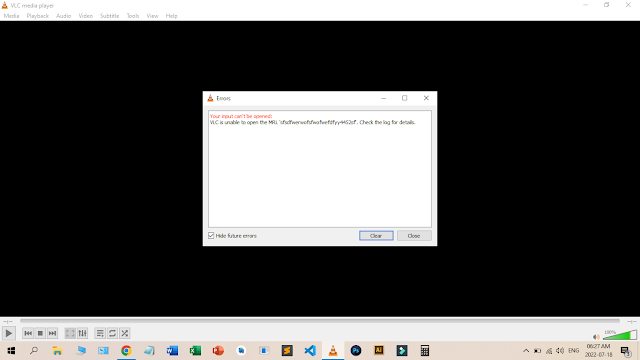Click the Close button in Errors dialog
This screenshot has height=360, width=640.
(x=414, y=236)
